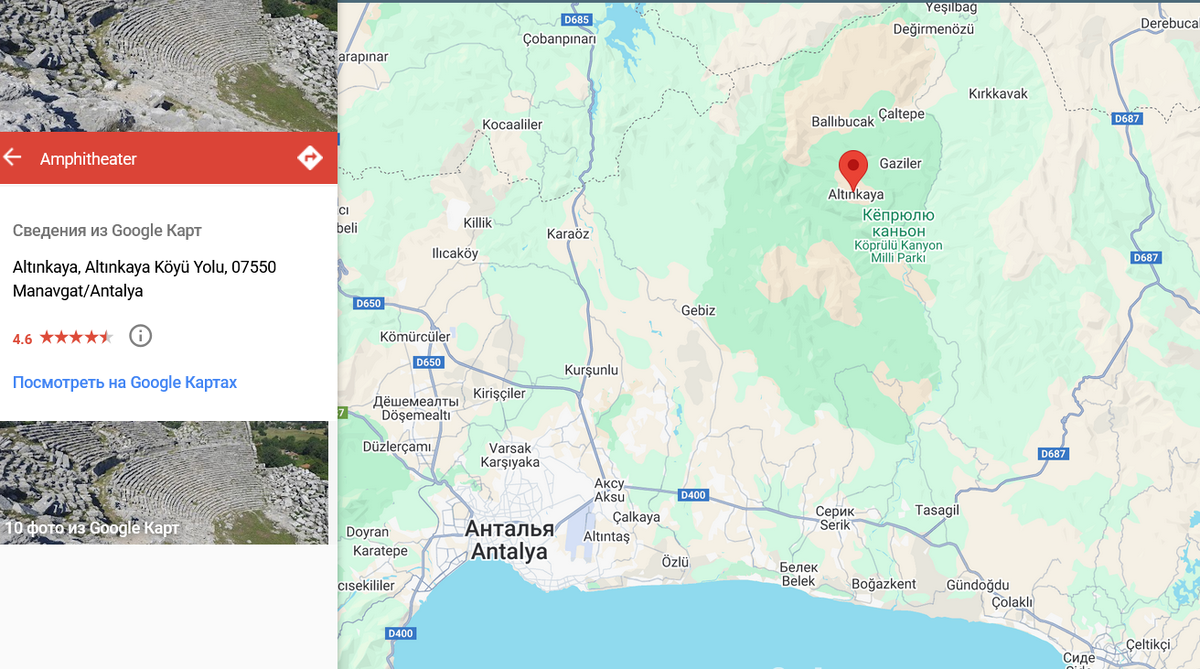The width and height of the screenshot is (1200, 669).
Task: Click the 4.6 star rating
Action: (x=63, y=338)
